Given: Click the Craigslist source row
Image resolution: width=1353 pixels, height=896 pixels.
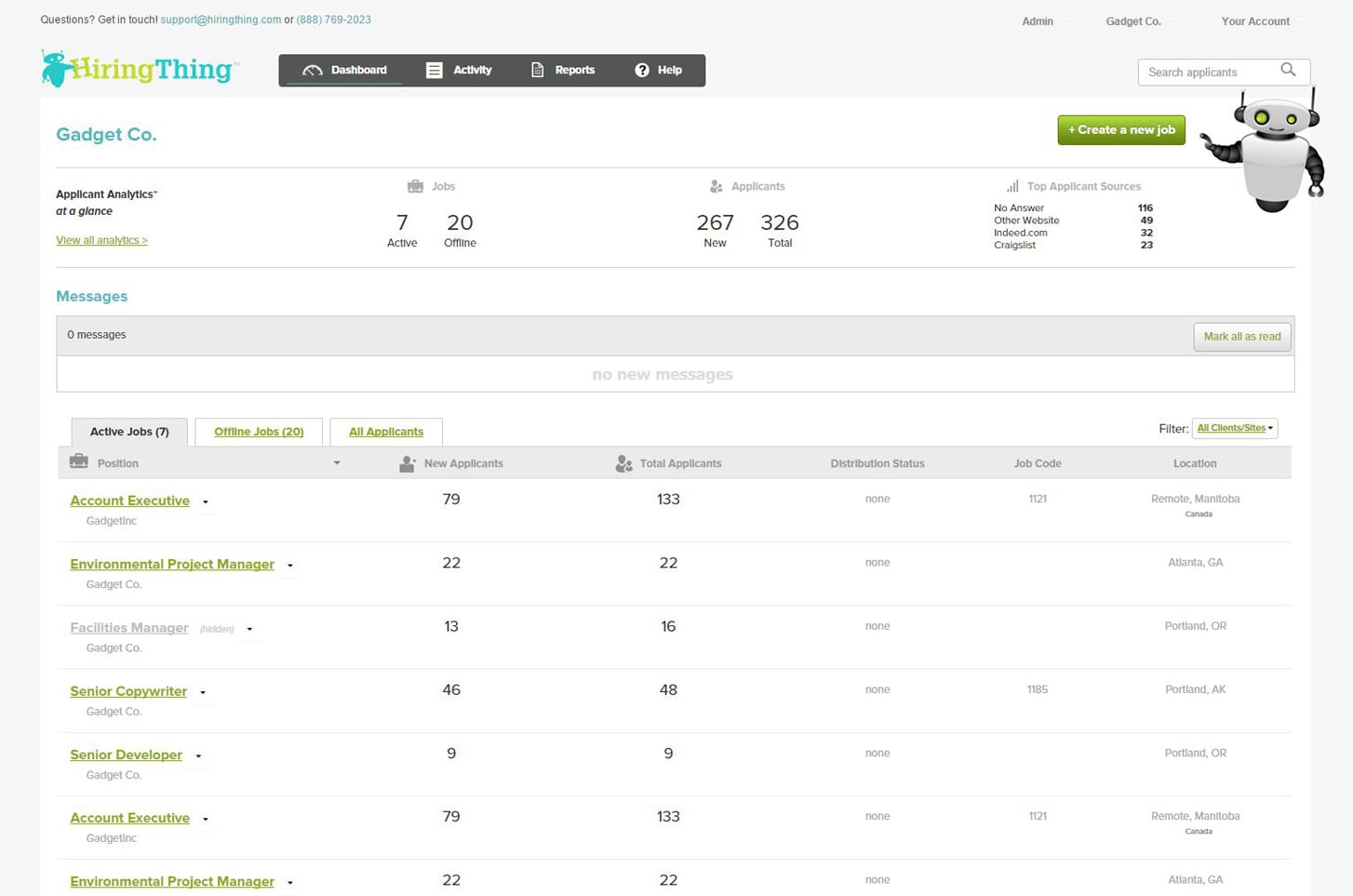Looking at the screenshot, I should 1073,245.
